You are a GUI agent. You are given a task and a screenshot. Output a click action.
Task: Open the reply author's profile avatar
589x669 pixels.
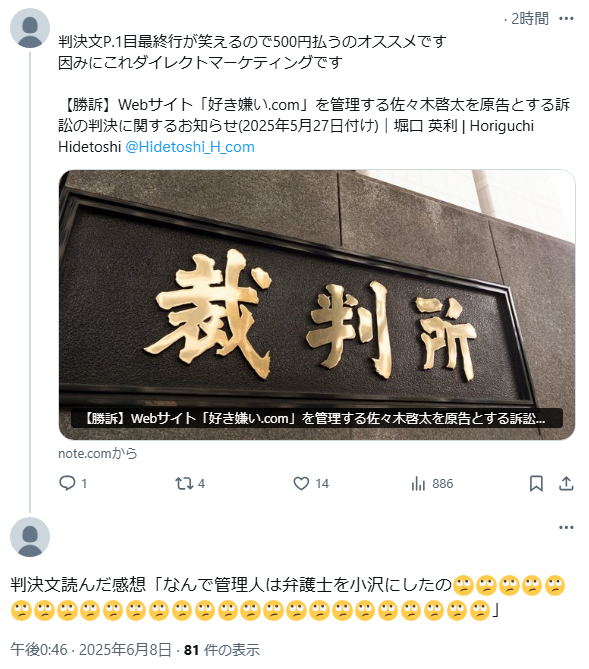click(x=30, y=537)
